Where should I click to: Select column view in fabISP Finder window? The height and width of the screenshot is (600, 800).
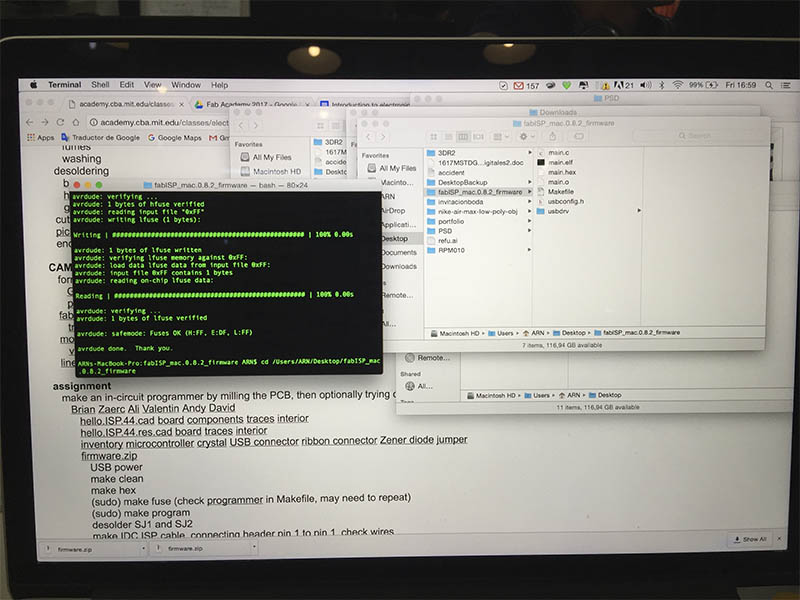[463, 137]
